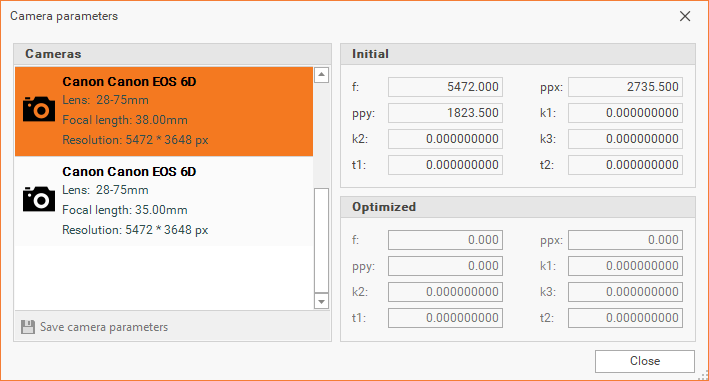Click the camera list scrollbar thumb
The width and height of the screenshot is (709, 381).
tap(321, 240)
